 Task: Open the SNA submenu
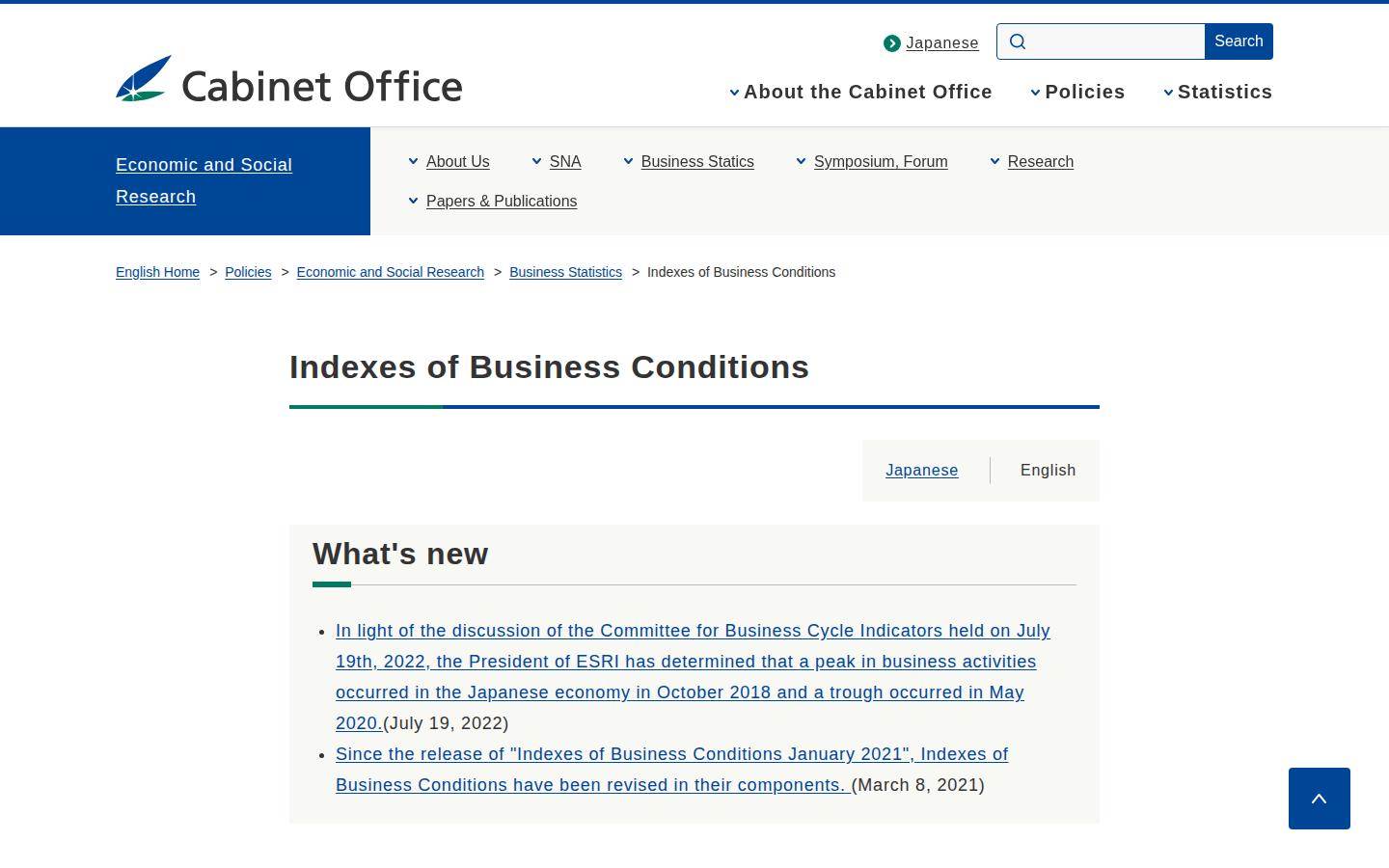pyautogui.click(x=556, y=161)
